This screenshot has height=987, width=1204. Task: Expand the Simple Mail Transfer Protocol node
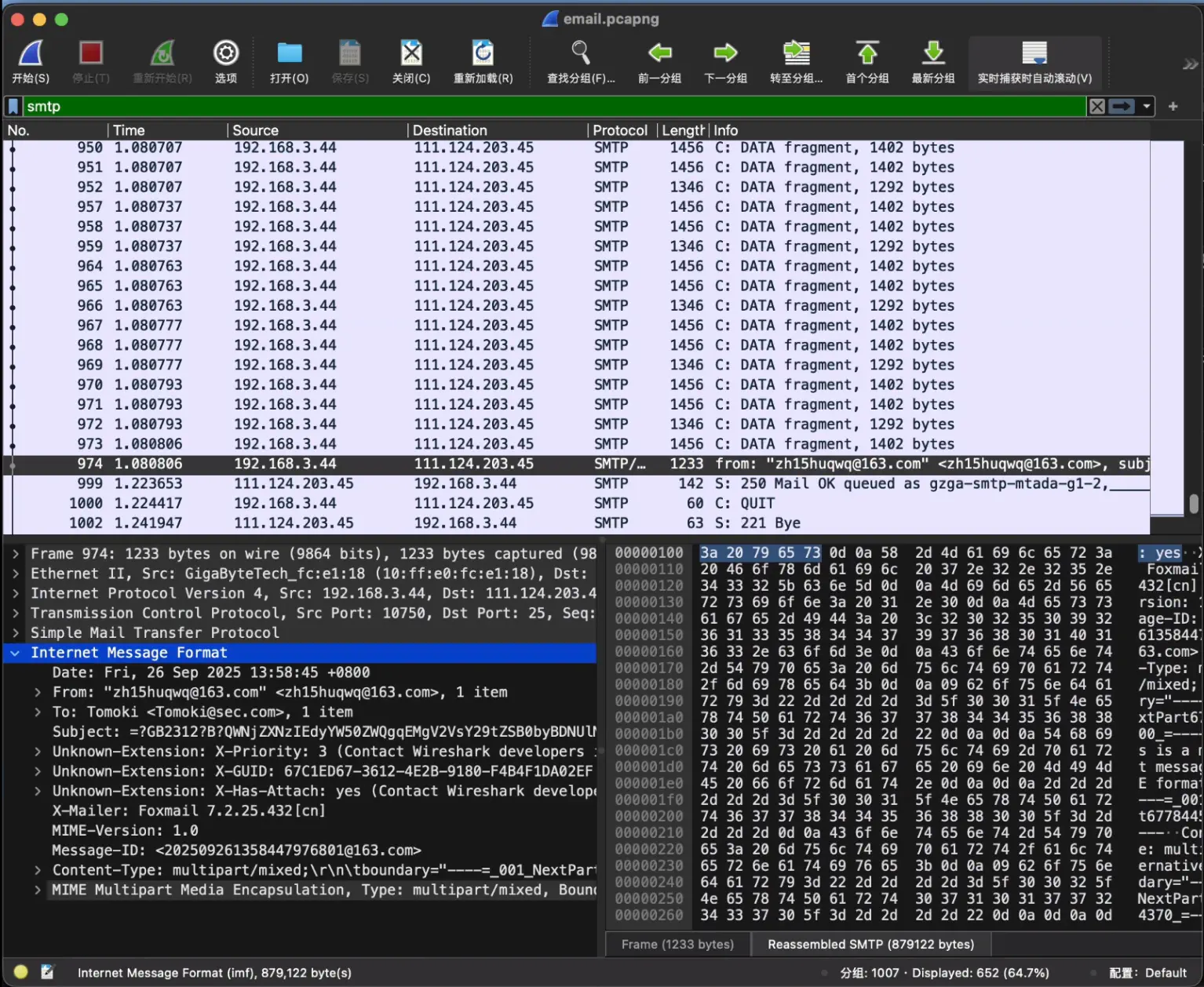click(16, 633)
